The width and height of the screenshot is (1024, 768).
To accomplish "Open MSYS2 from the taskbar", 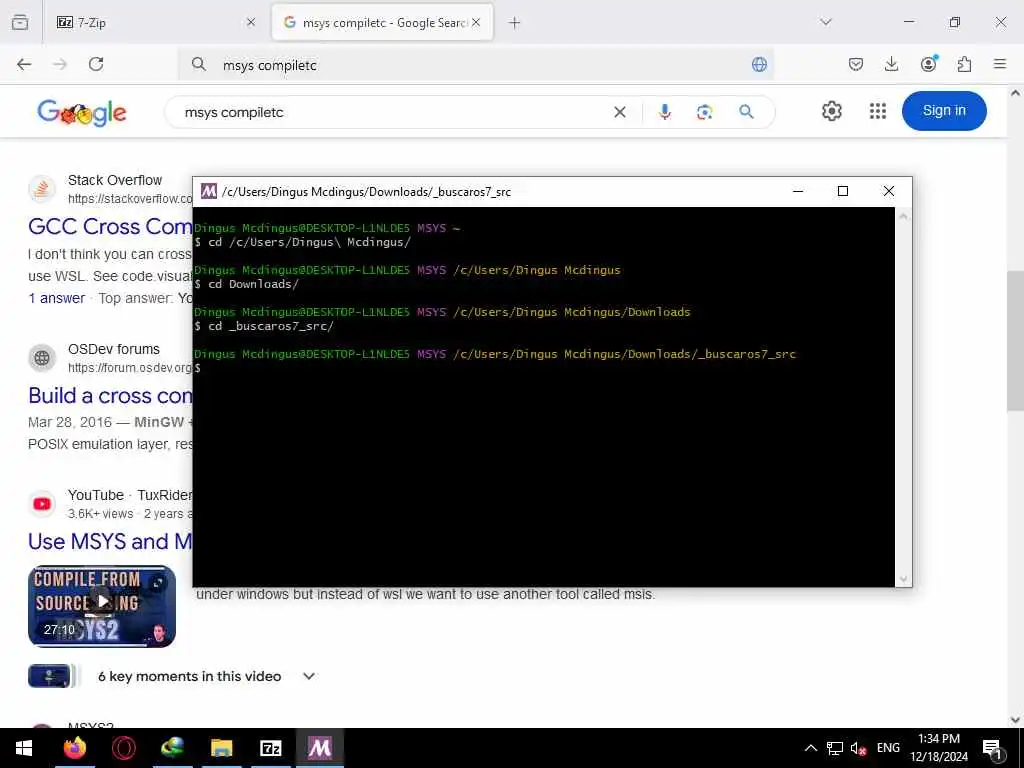I will coord(319,748).
